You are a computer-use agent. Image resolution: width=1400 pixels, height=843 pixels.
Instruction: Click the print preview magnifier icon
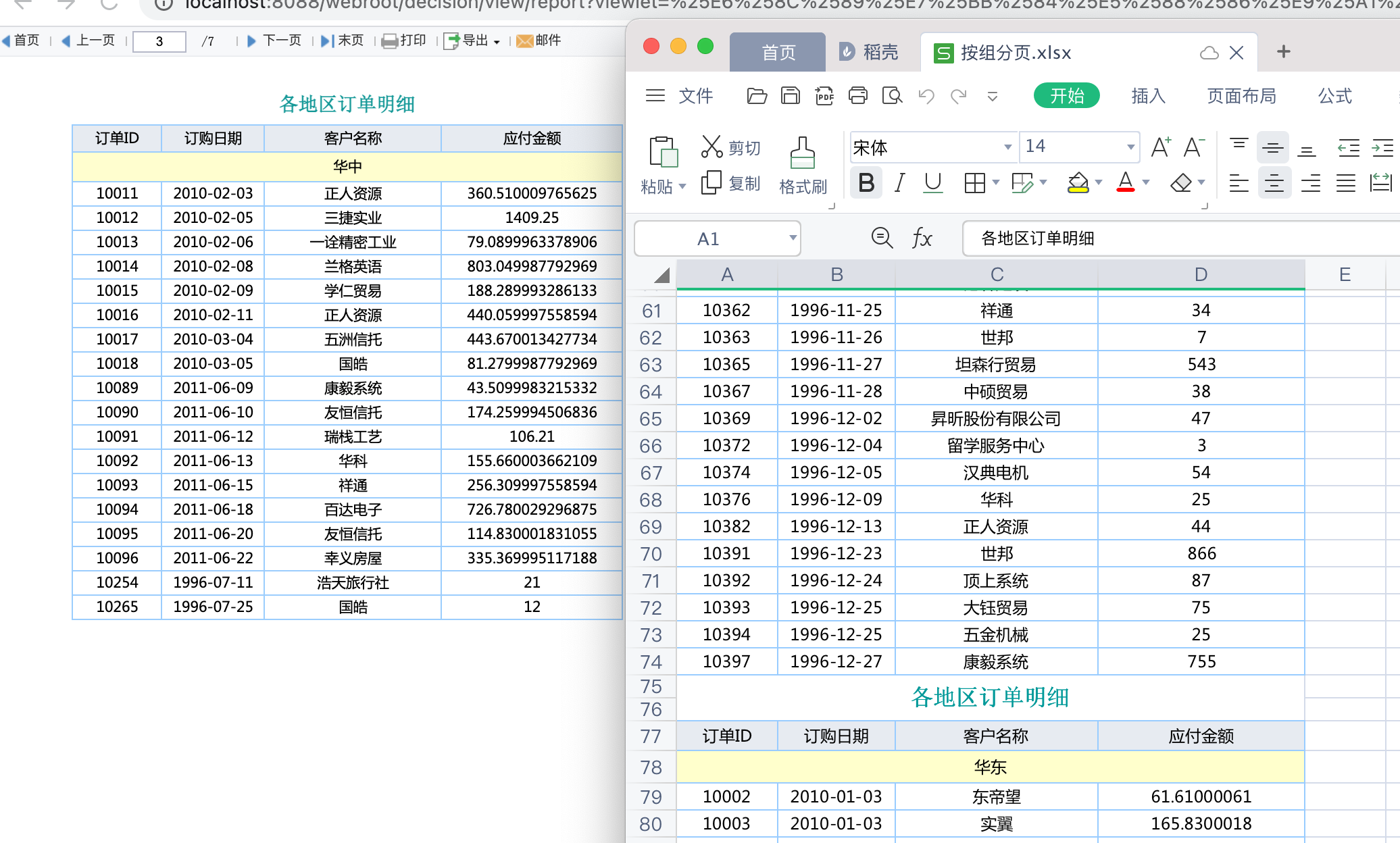(x=892, y=96)
